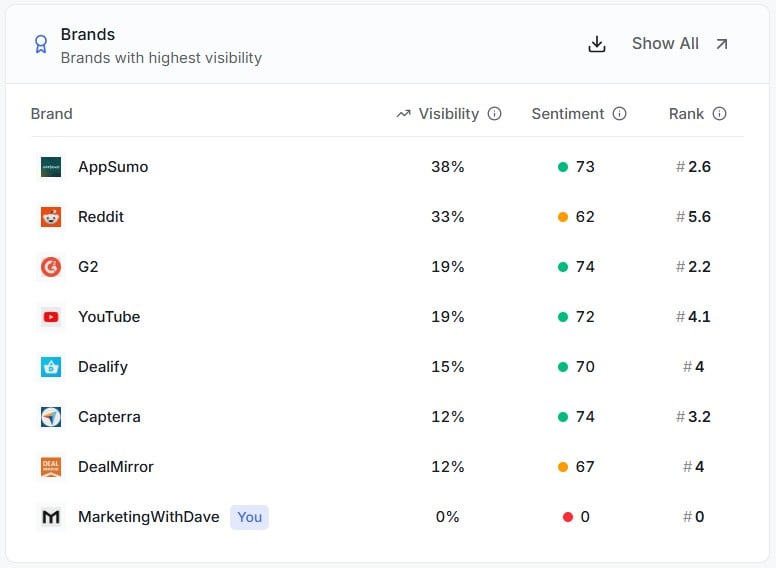Click the Reddit brand logo

pos(51,217)
